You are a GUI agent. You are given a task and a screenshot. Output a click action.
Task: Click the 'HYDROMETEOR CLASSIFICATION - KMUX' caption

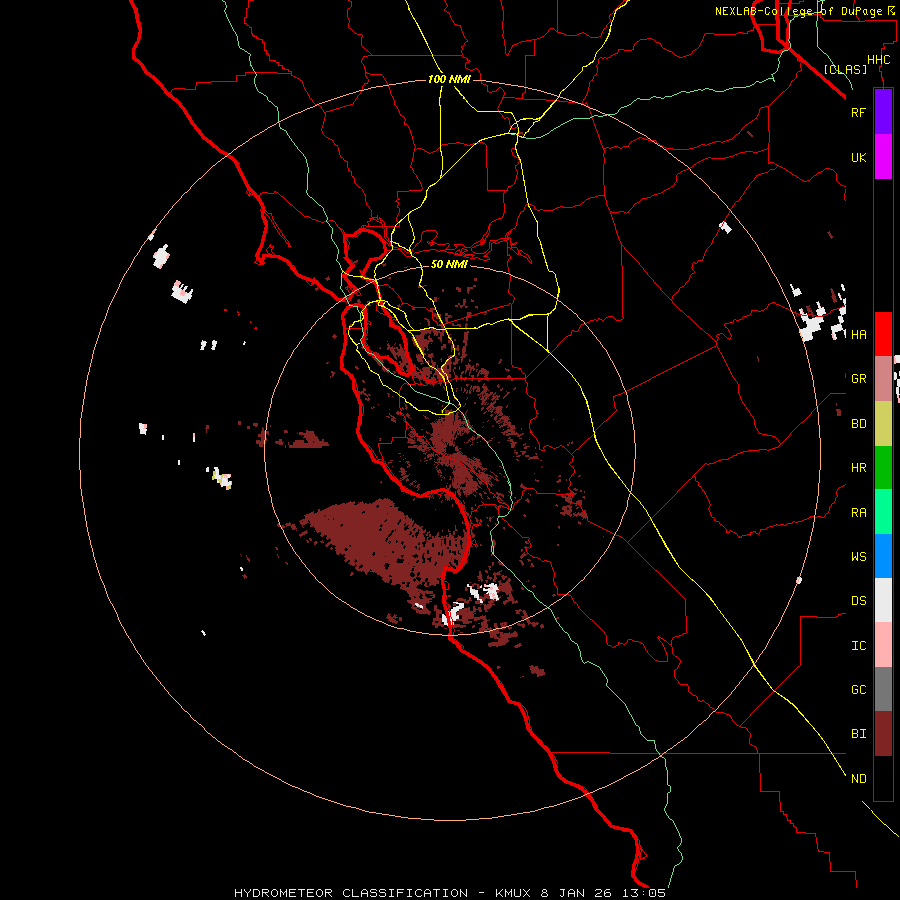(x=385, y=893)
